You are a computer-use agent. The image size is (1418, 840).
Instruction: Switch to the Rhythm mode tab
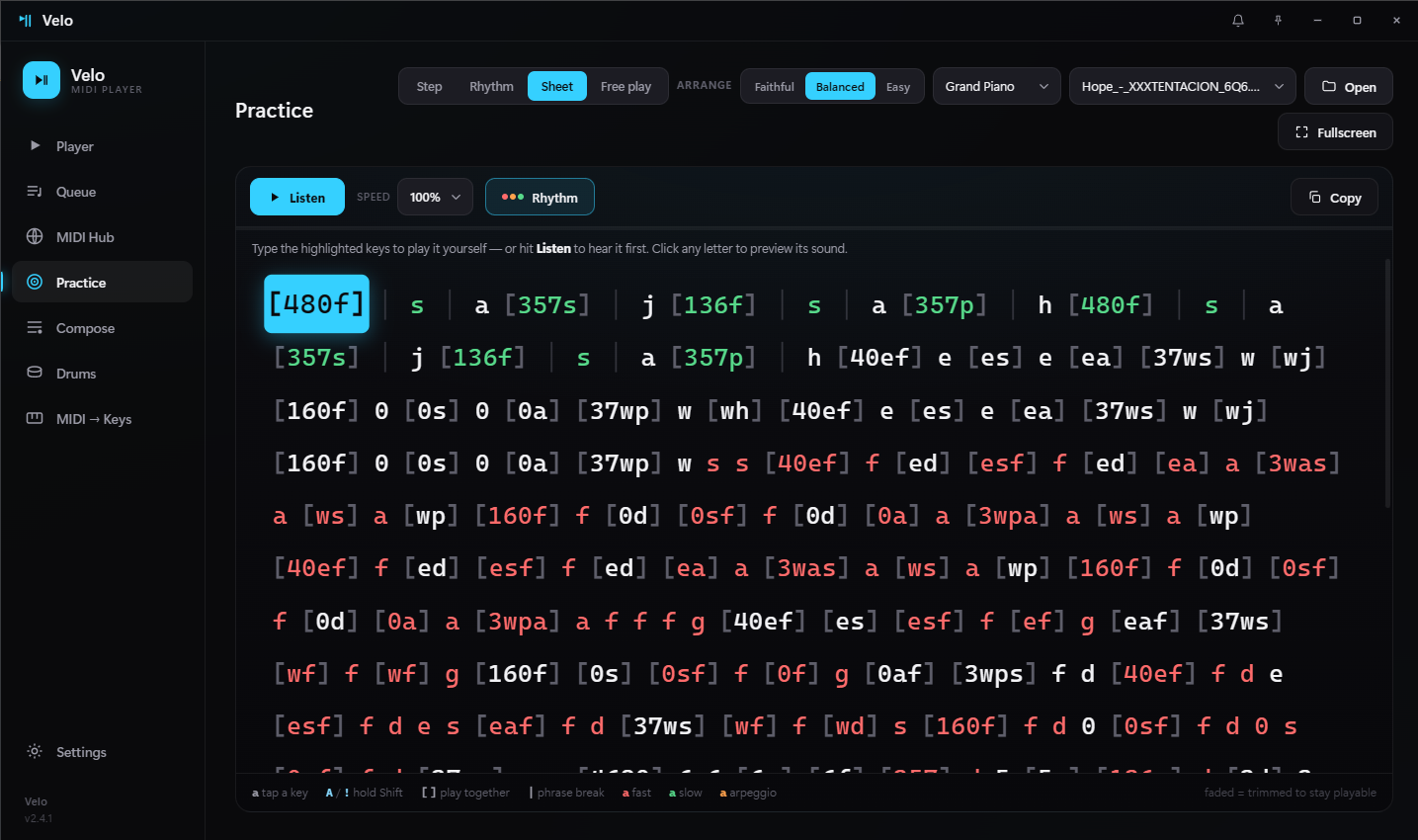pyautogui.click(x=491, y=86)
